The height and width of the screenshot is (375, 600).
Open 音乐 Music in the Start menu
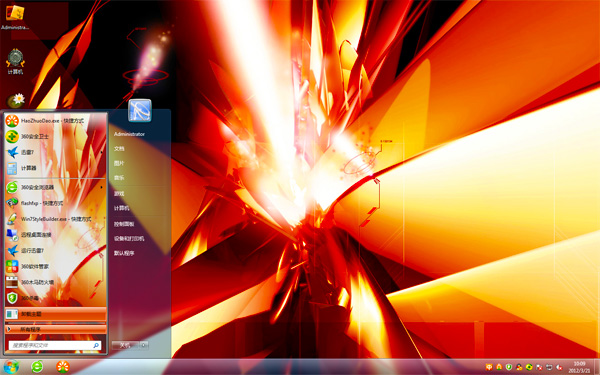(119, 178)
